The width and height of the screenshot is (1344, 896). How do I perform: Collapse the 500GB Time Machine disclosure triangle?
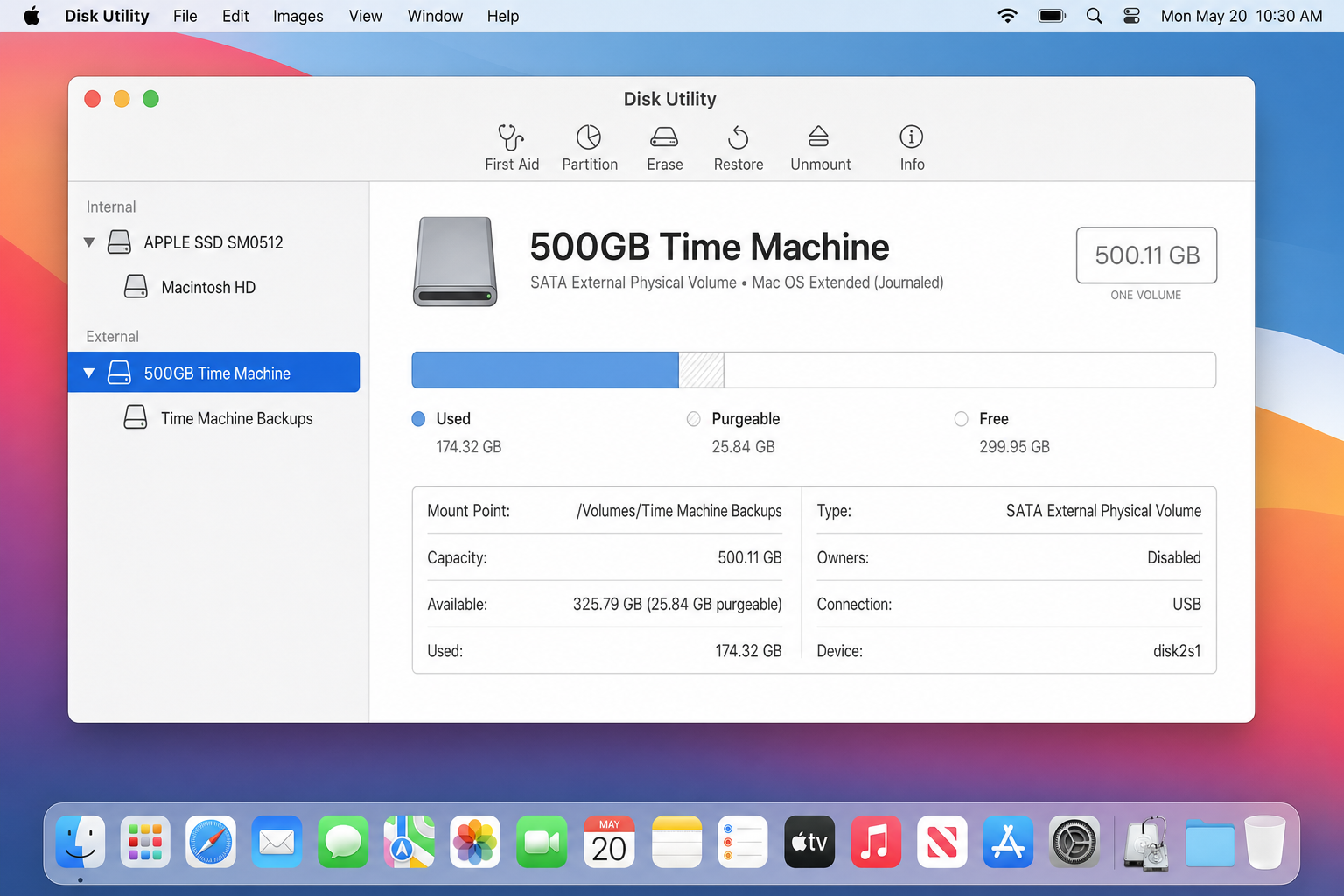click(88, 373)
